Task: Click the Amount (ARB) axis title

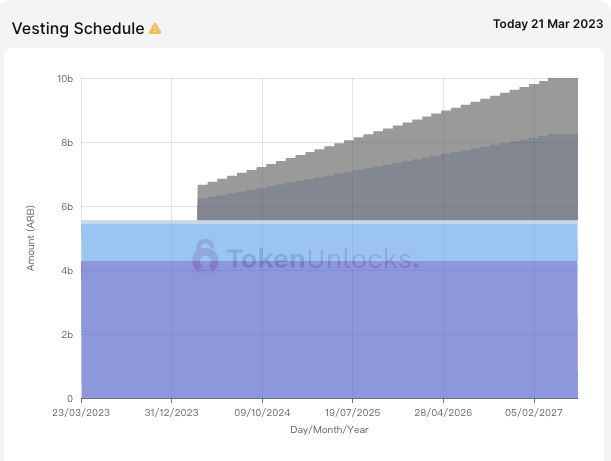Action: point(31,238)
